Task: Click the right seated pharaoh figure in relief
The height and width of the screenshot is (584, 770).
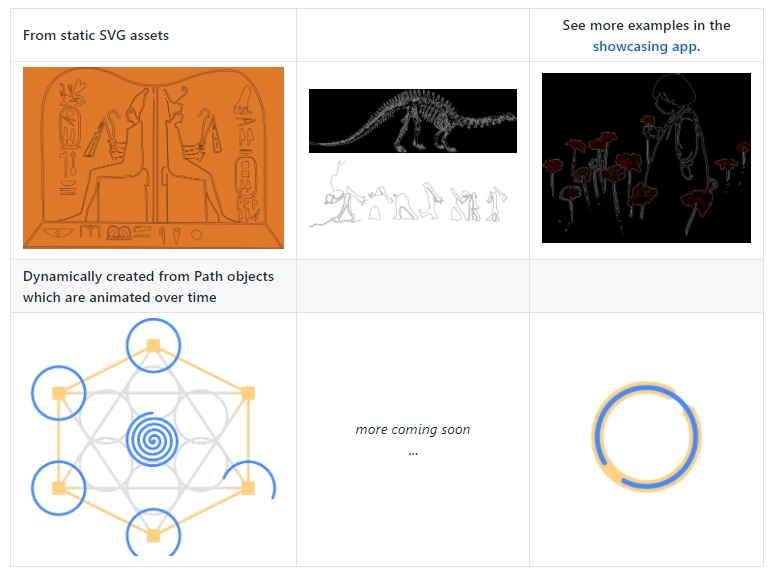Action: [x=194, y=157]
